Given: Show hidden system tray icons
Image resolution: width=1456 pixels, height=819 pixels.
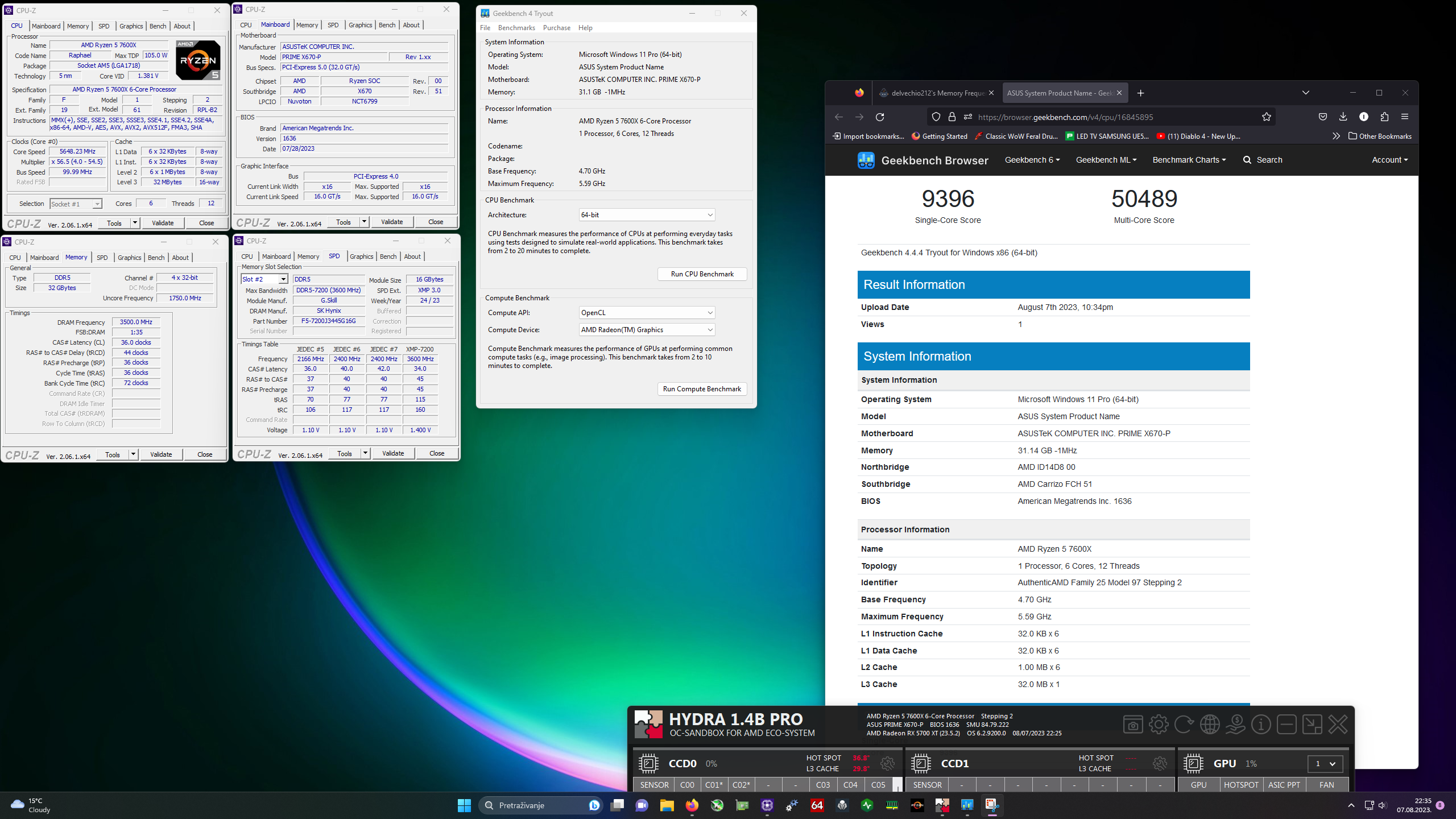Looking at the screenshot, I should (x=1351, y=805).
